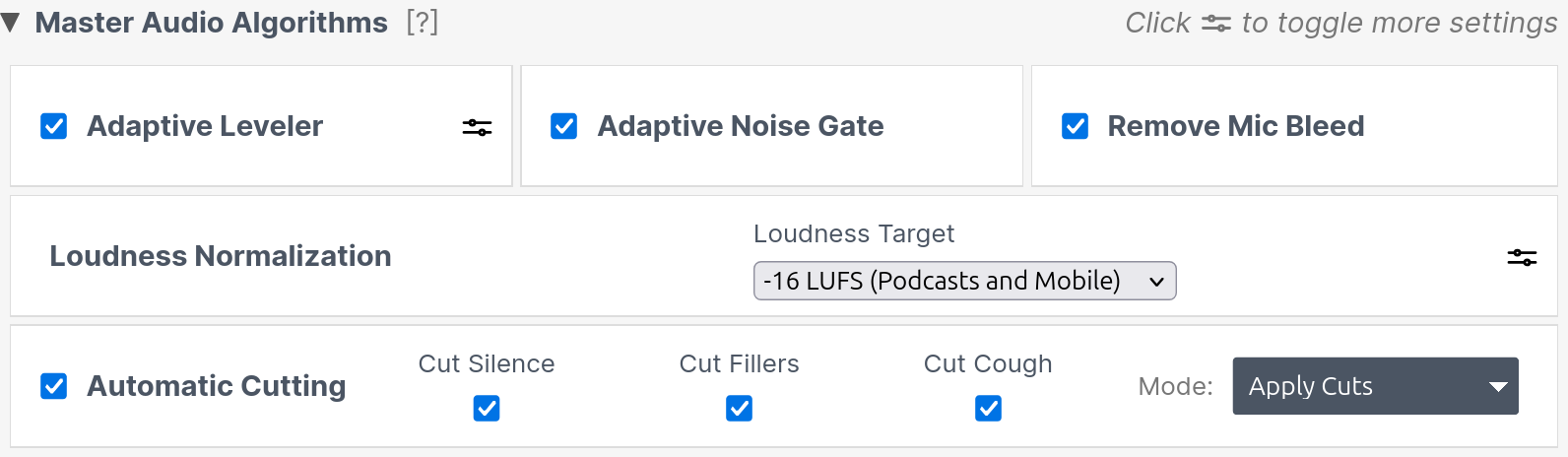
Task: Click the Master Audio Algorithms heading
Action: coord(211,23)
